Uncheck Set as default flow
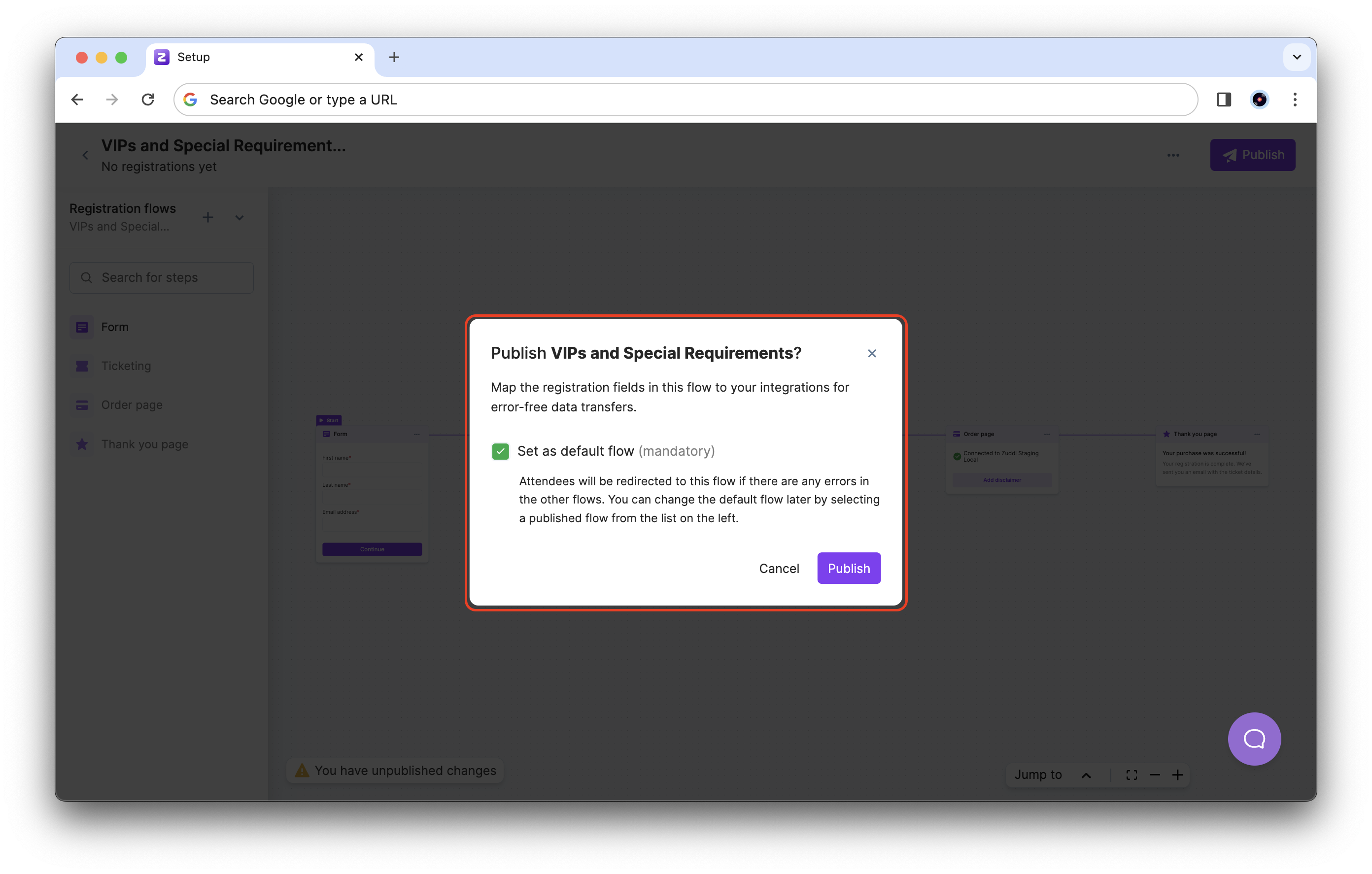The height and width of the screenshot is (874, 1372). [500, 451]
